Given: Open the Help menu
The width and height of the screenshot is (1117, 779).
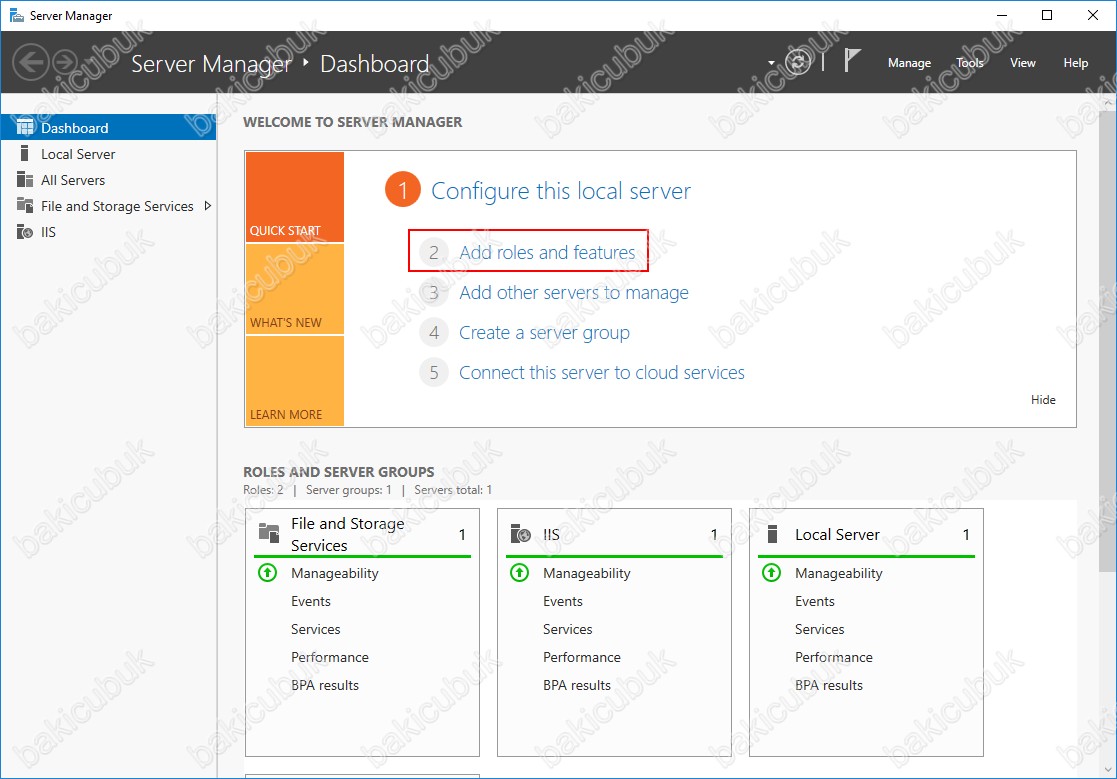Looking at the screenshot, I should 1076,63.
